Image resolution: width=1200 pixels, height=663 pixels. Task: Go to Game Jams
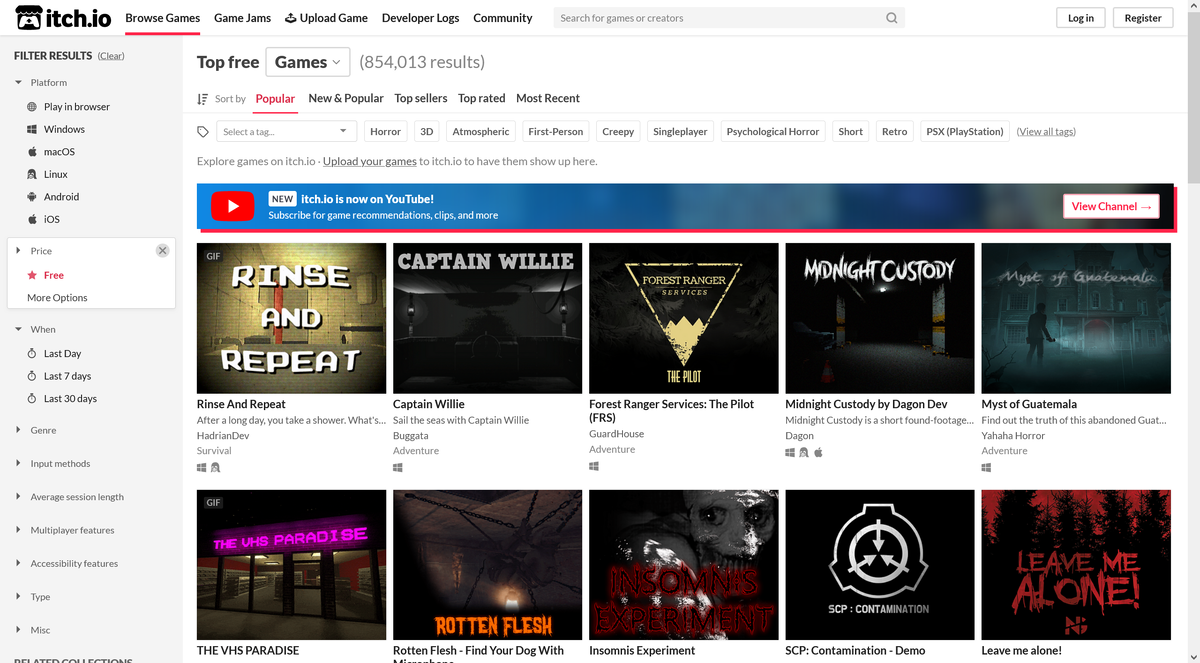coord(242,18)
